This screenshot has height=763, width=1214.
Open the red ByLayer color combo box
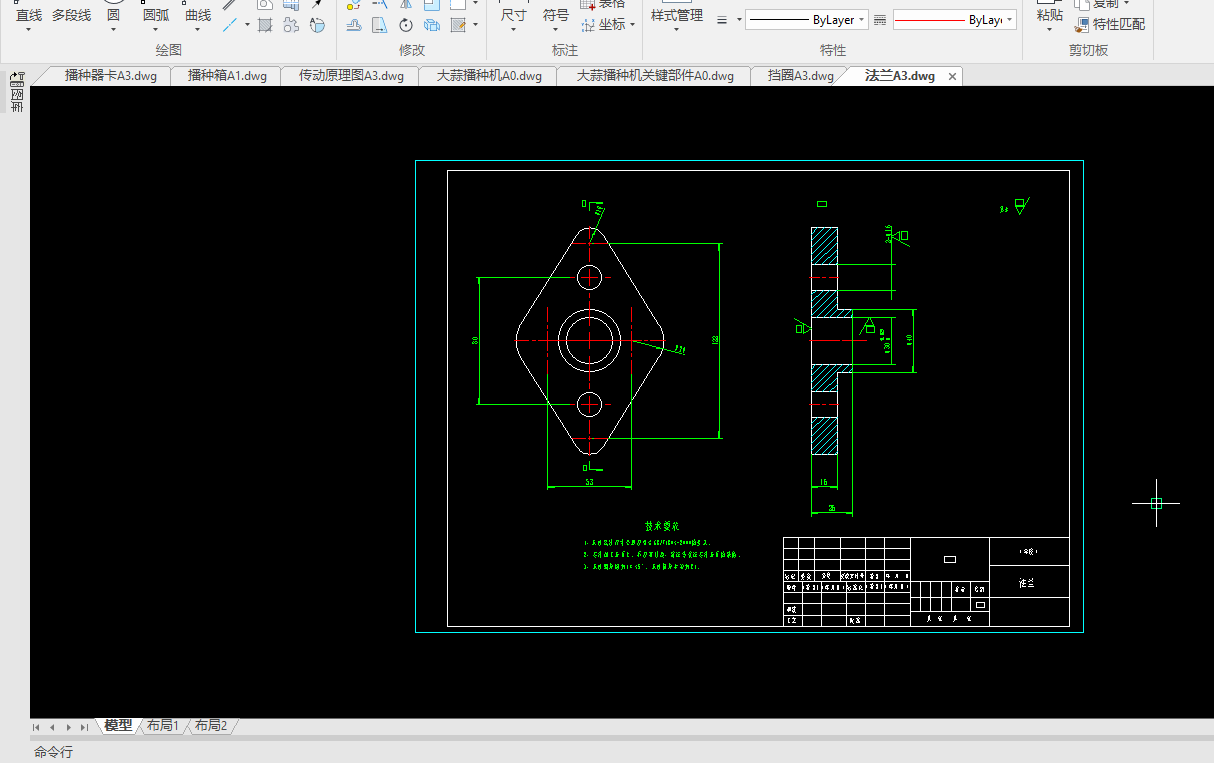[954, 20]
